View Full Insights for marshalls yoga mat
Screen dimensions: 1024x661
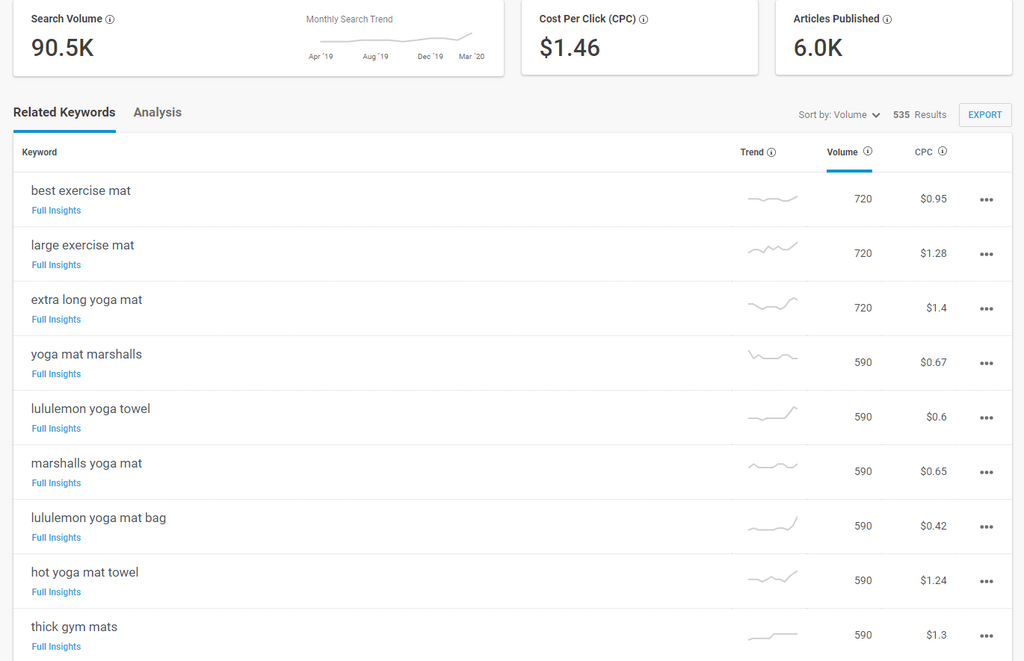click(56, 483)
